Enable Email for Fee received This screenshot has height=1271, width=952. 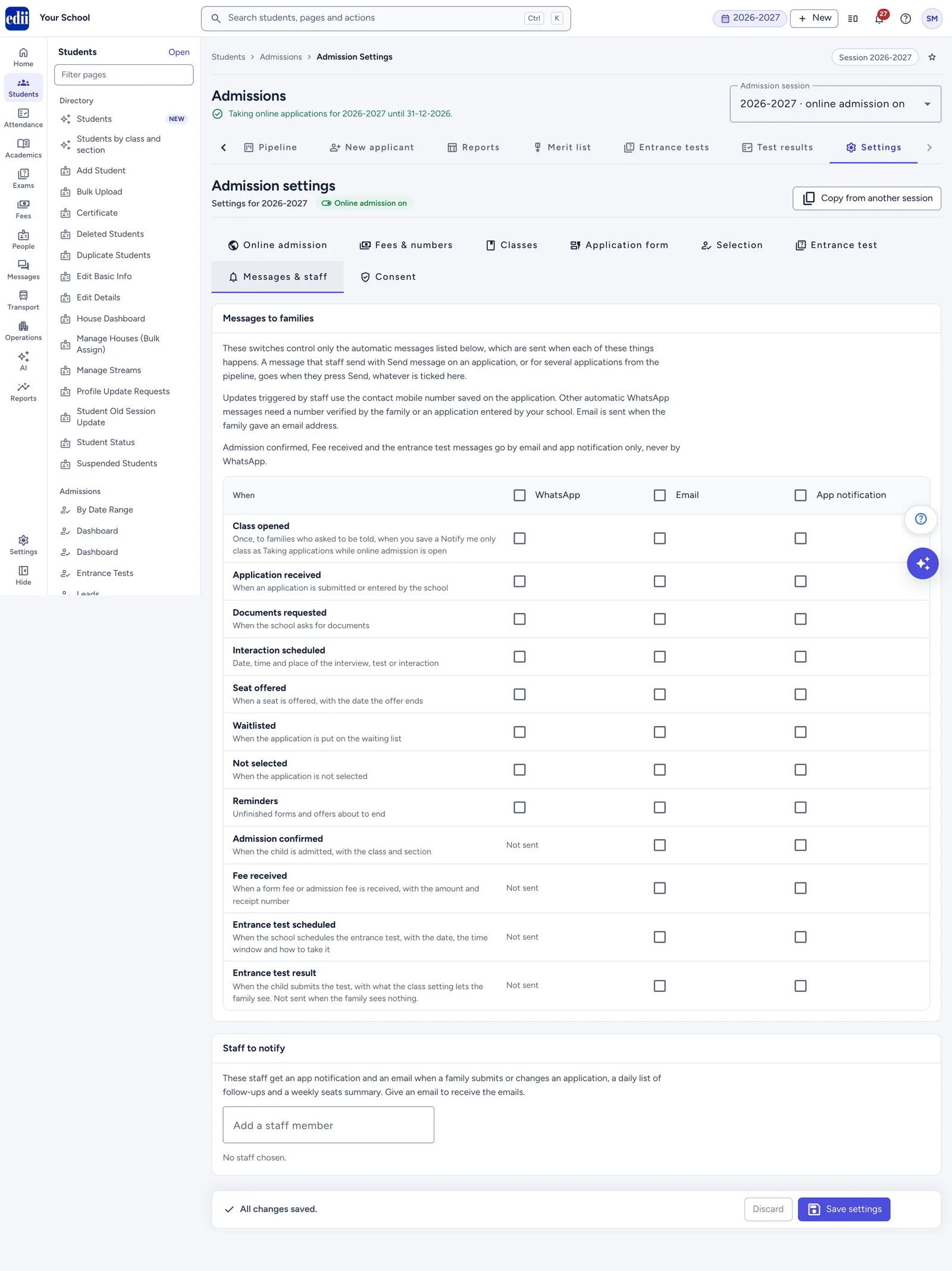click(x=660, y=888)
